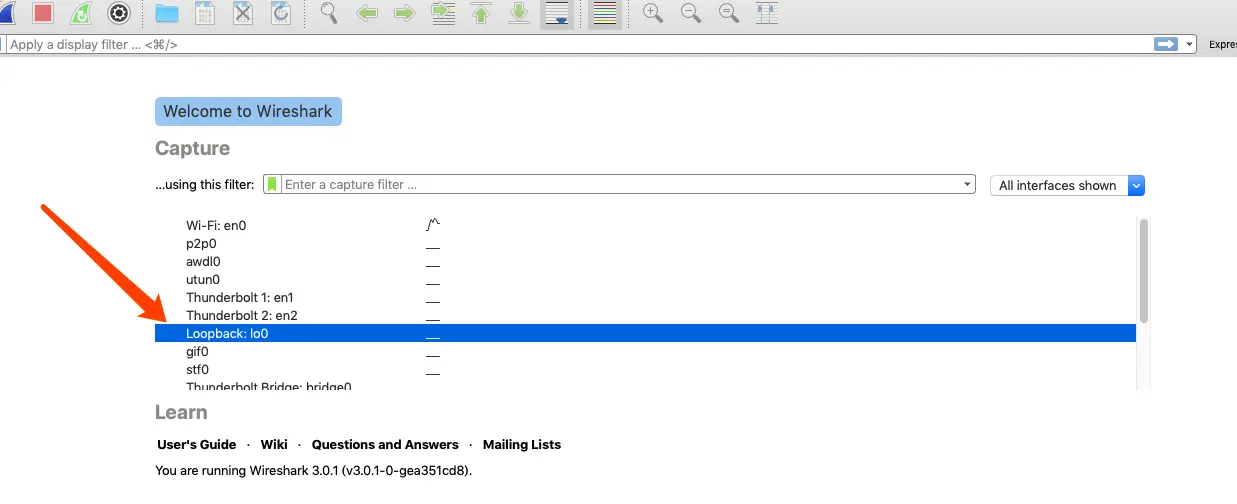Jump to the first packet icon
This screenshot has height=504, width=1237.
pyautogui.click(x=481, y=13)
